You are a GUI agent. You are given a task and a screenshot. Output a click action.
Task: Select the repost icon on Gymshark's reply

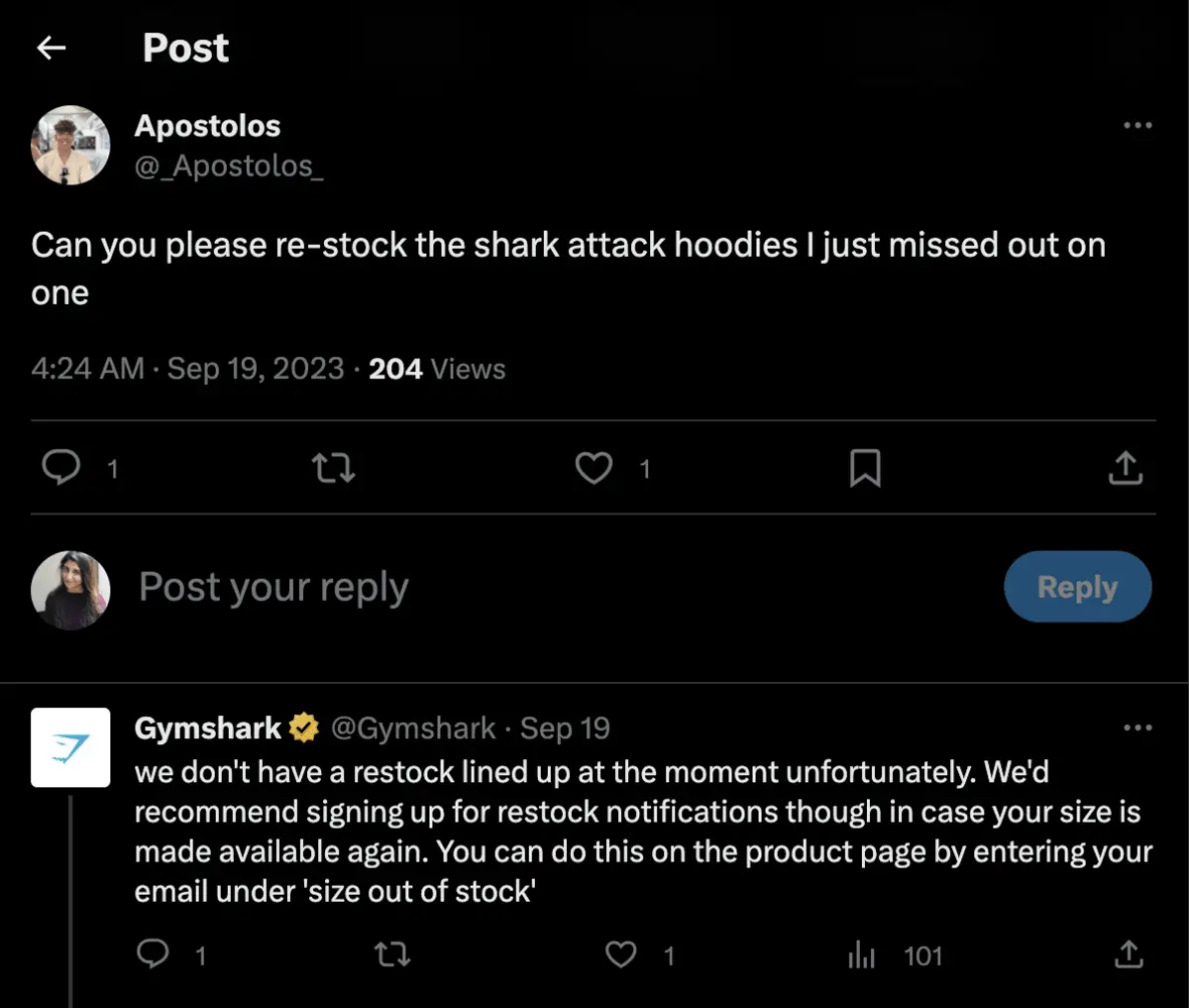(392, 954)
